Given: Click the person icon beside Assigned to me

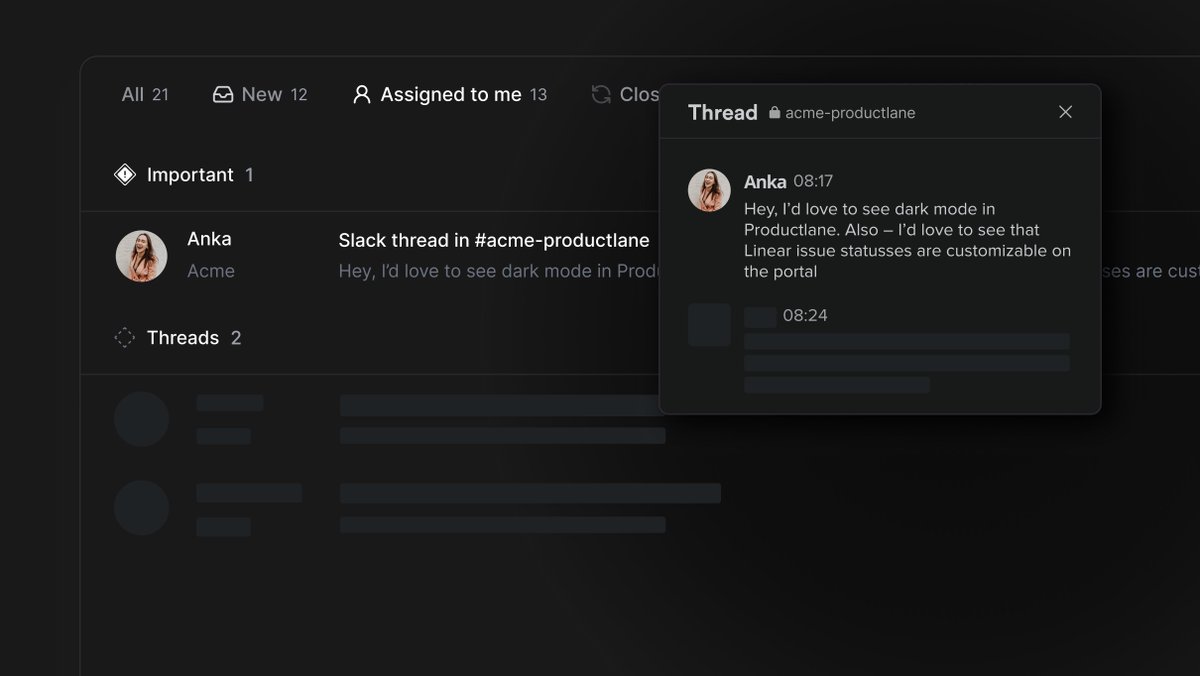Looking at the screenshot, I should coord(362,94).
